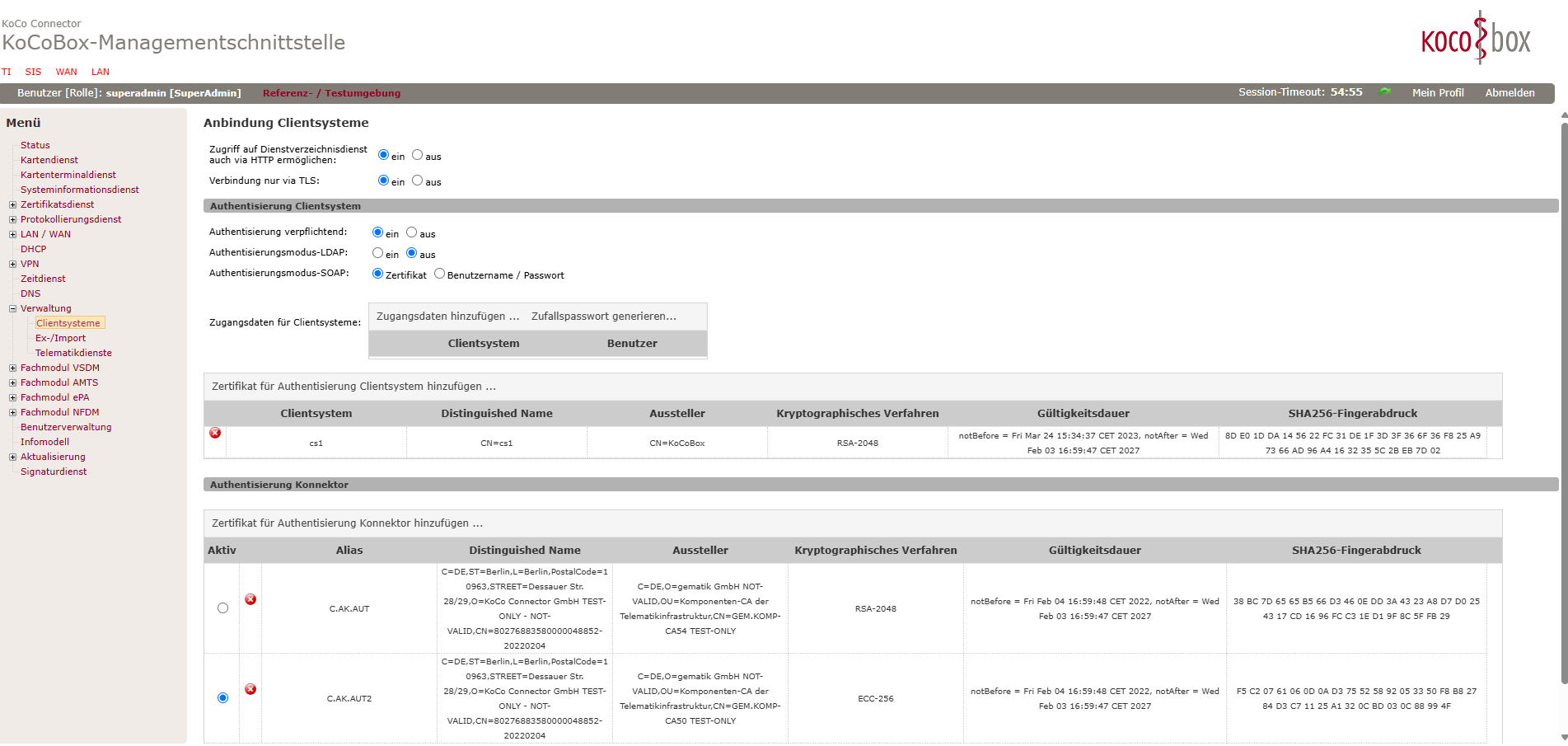Open Telematikdienste under Verwaltung
Screen dimensions: 1568x746
click(x=73, y=353)
